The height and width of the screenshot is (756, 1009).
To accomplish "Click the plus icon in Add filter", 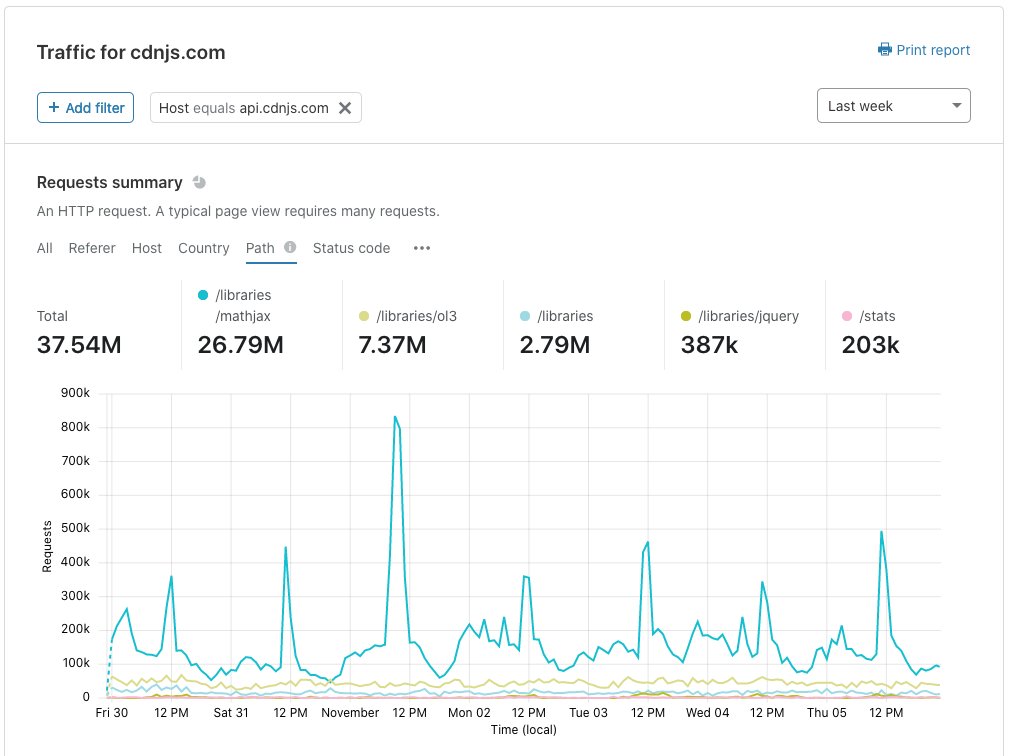I will pos(54,107).
